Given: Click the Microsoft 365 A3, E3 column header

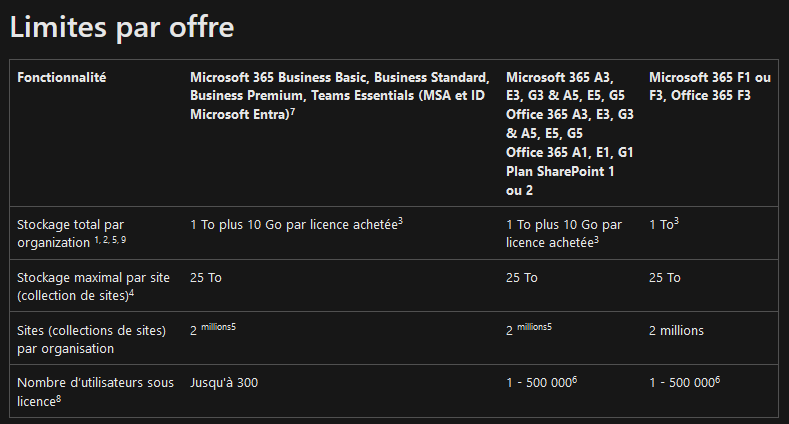Looking at the screenshot, I should tap(570, 134).
